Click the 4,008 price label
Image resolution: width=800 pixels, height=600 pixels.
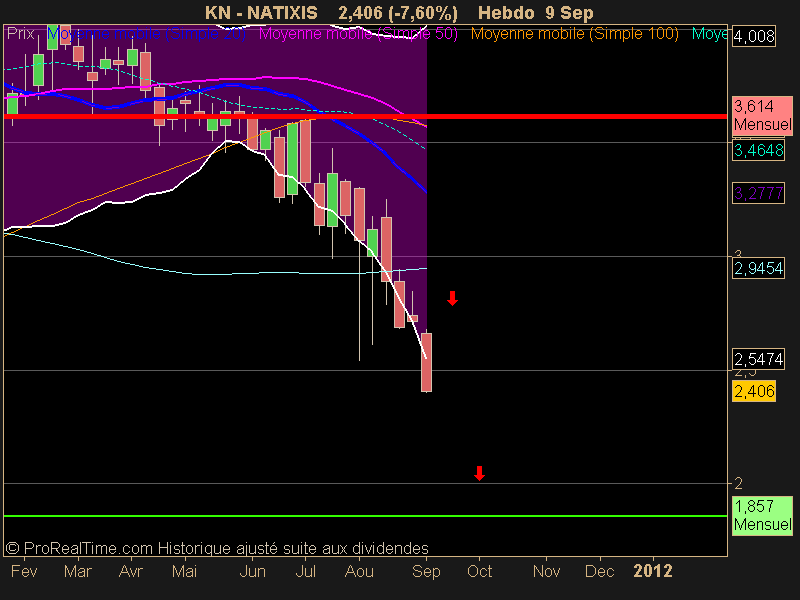click(754, 37)
